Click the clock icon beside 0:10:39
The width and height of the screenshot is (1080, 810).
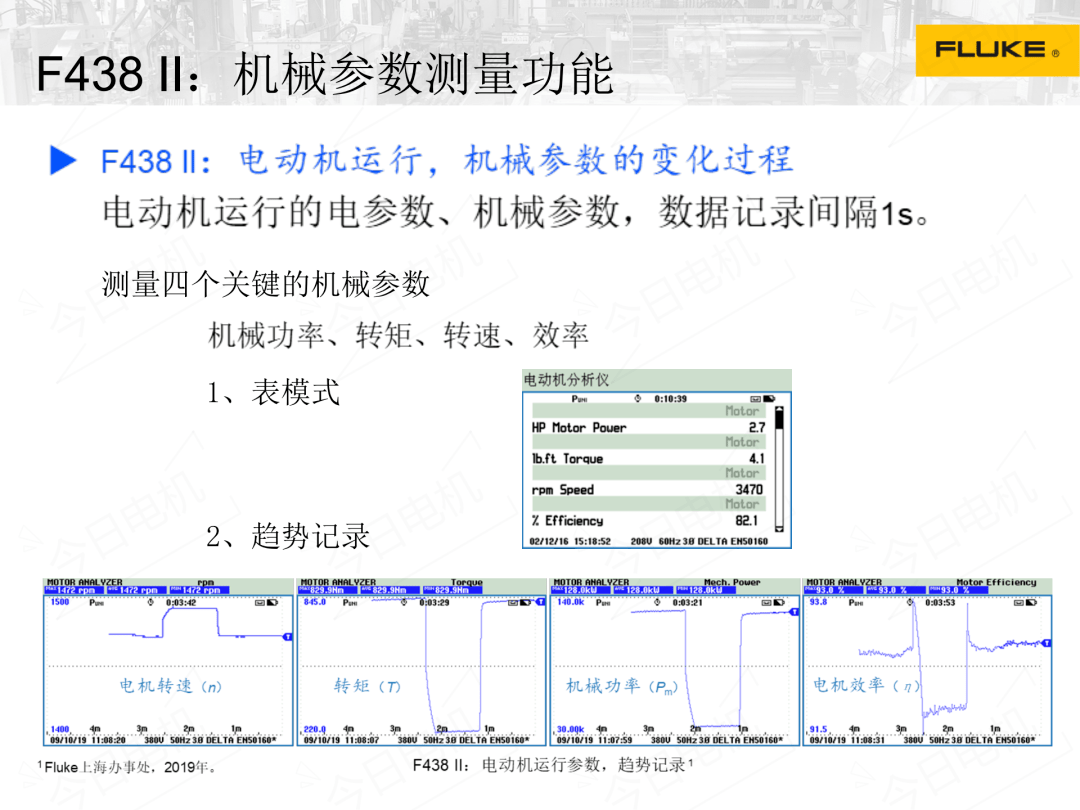point(638,398)
